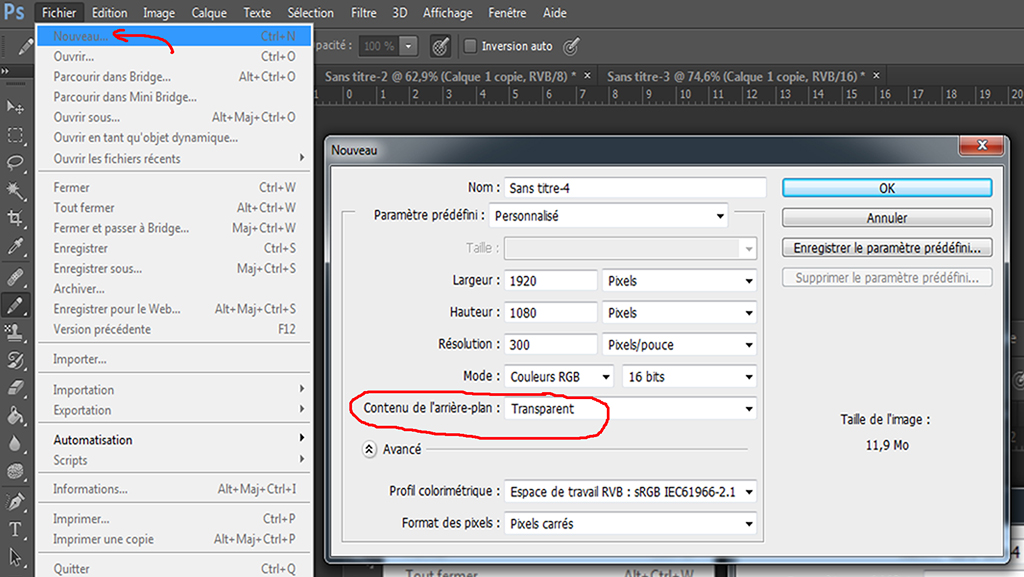Viewport: 1024px width, 577px height.
Task: Select the Pen tool
Action: click(14, 501)
